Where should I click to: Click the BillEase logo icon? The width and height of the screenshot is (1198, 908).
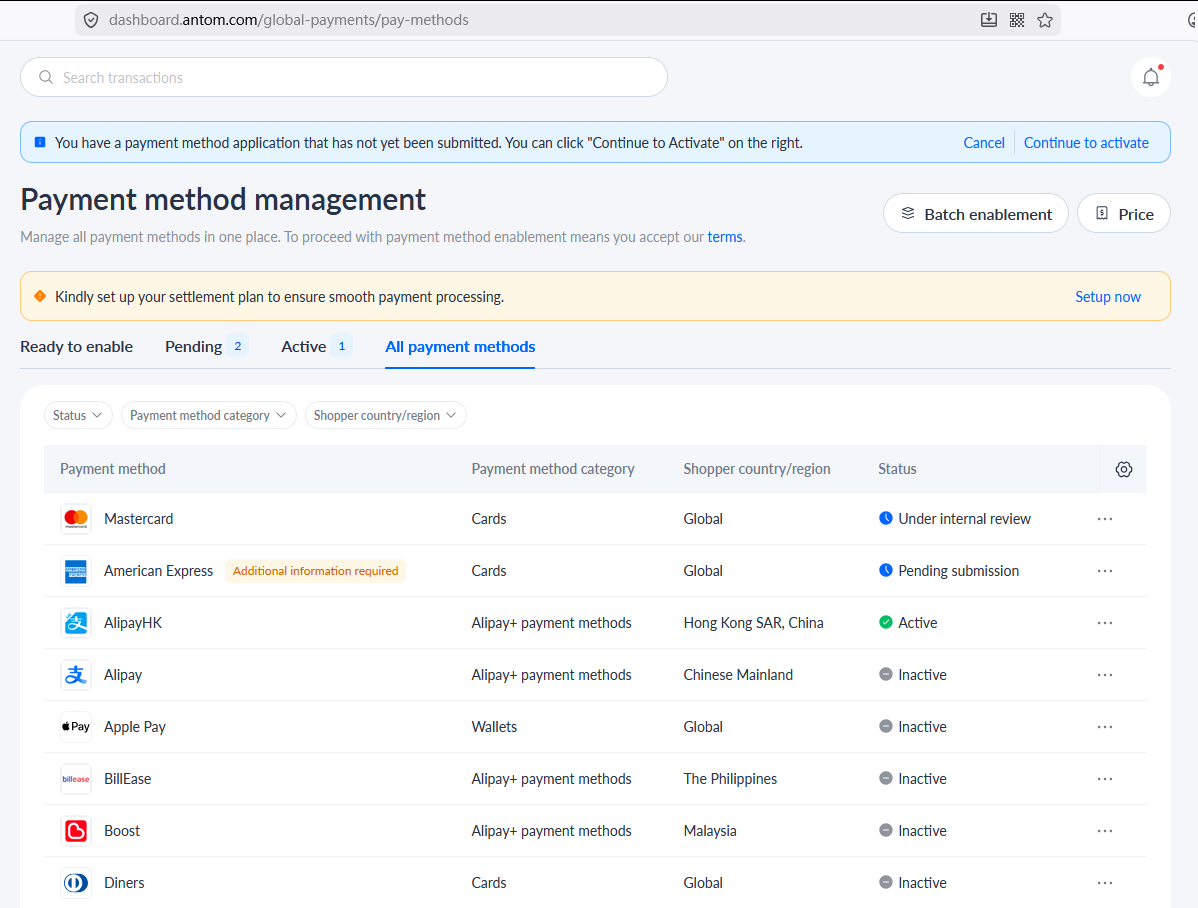pyautogui.click(x=76, y=779)
